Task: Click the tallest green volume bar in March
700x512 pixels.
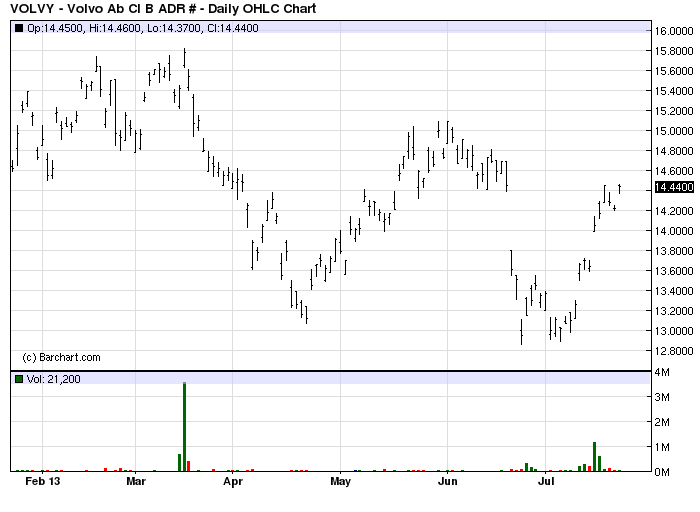Action: (184, 427)
